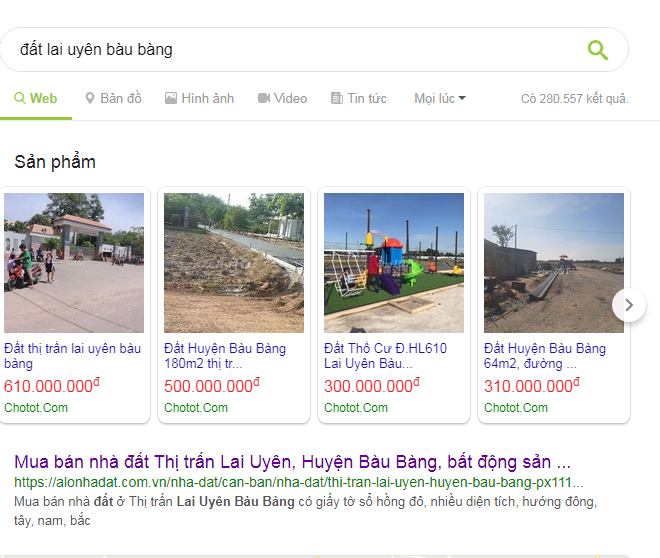Open thumbnail of school gate with motorbike
This screenshot has height=558, width=660.
(x=74, y=263)
